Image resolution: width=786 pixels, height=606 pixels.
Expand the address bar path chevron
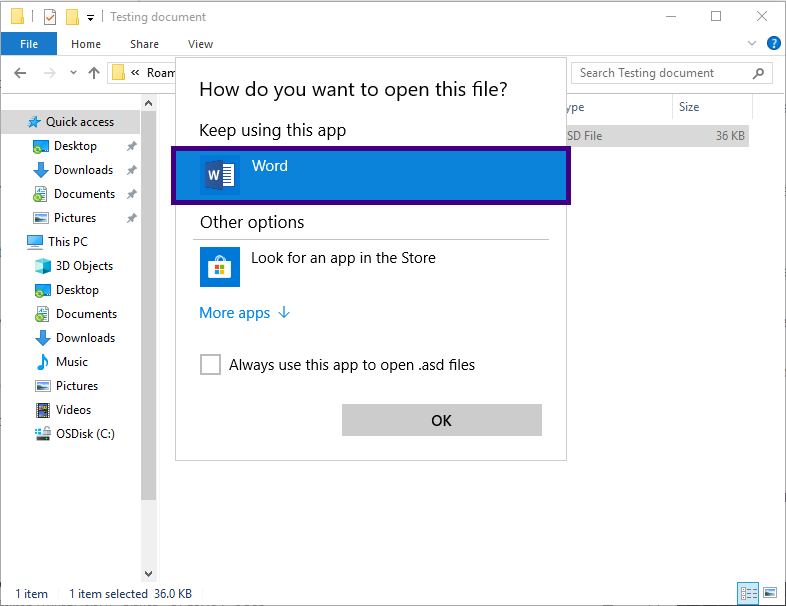tap(135, 73)
